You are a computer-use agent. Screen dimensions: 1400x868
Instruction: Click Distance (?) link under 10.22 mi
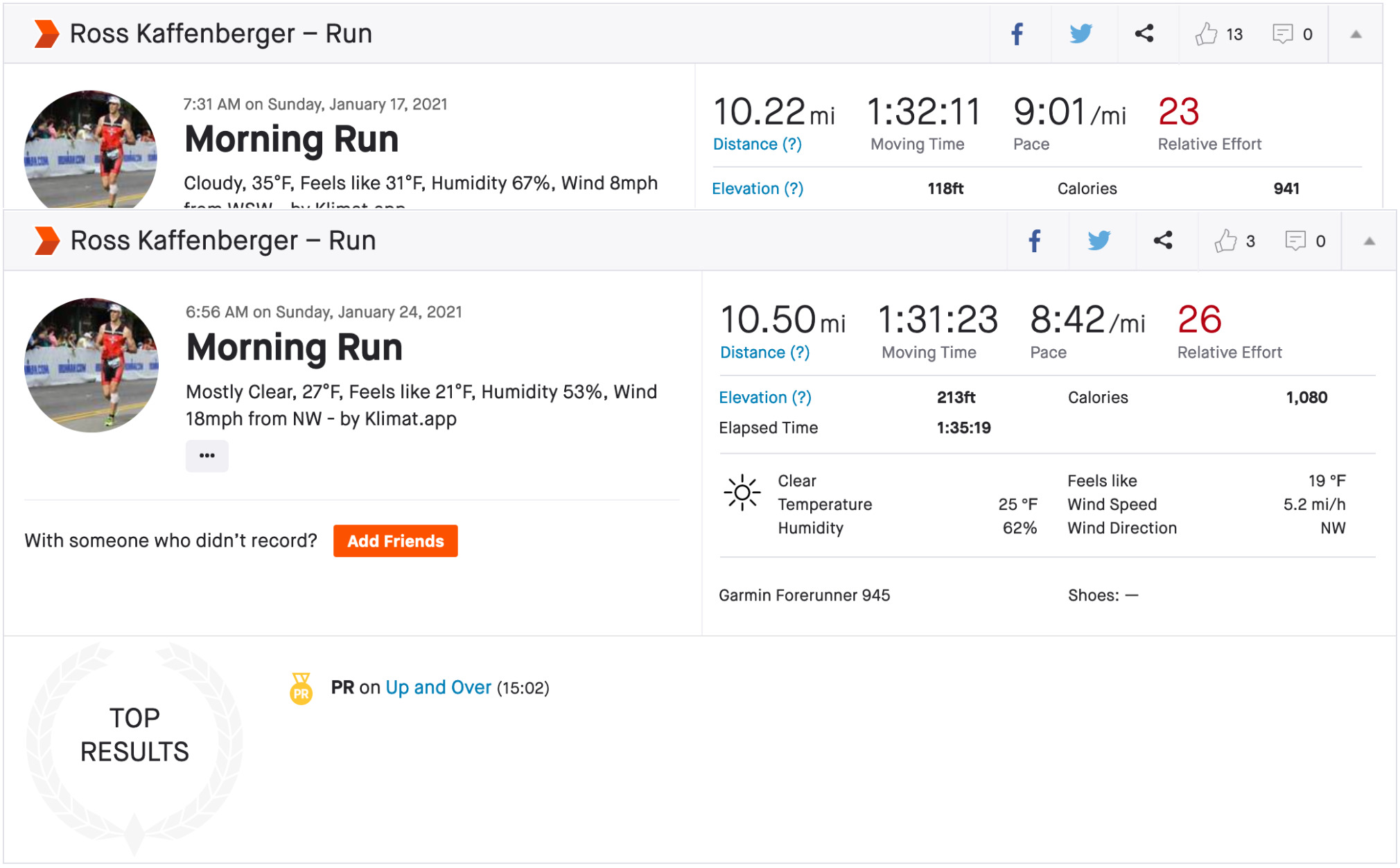tap(757, 144)
